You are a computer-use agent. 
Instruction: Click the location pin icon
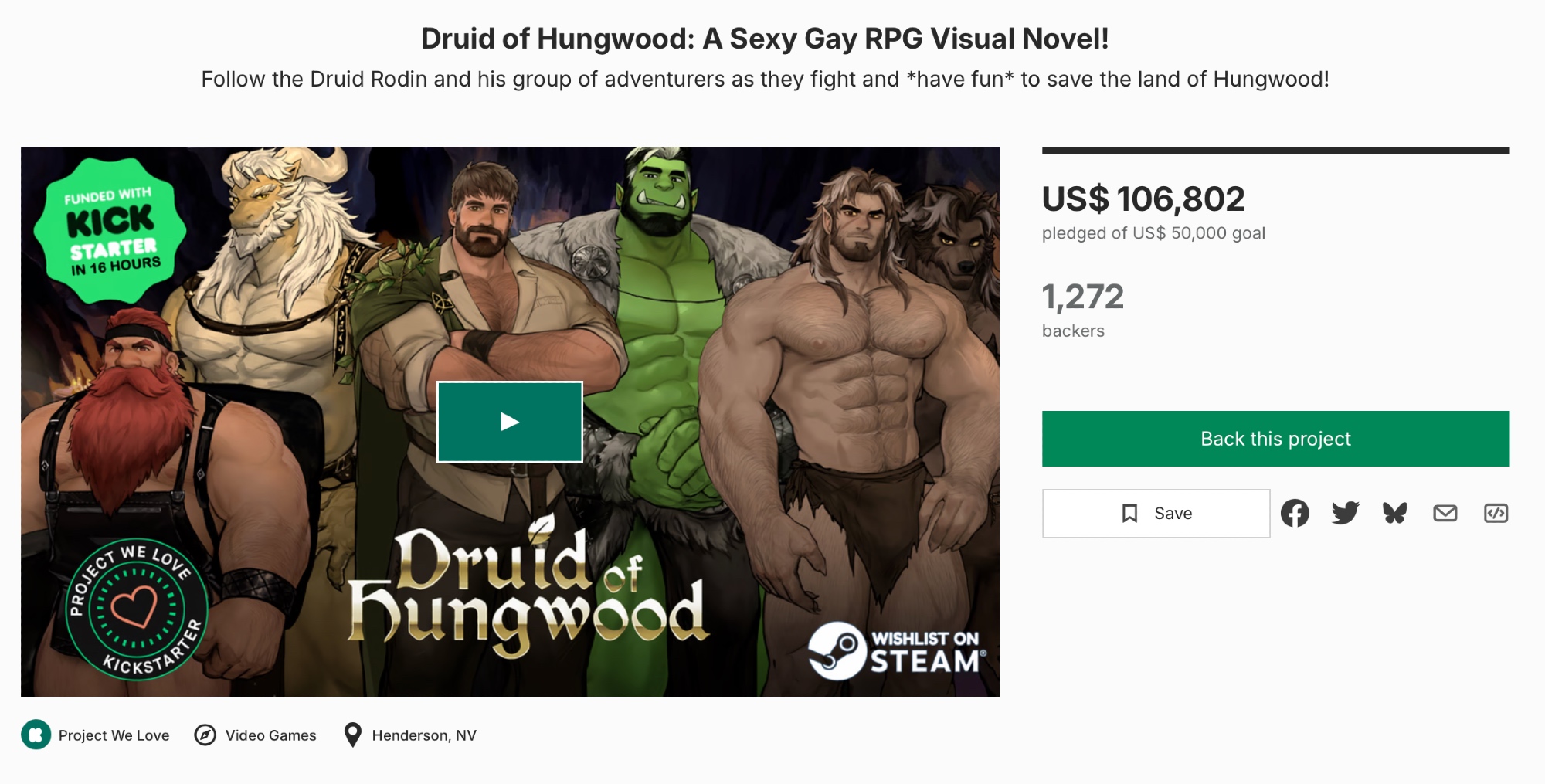[x=352, y=735]
